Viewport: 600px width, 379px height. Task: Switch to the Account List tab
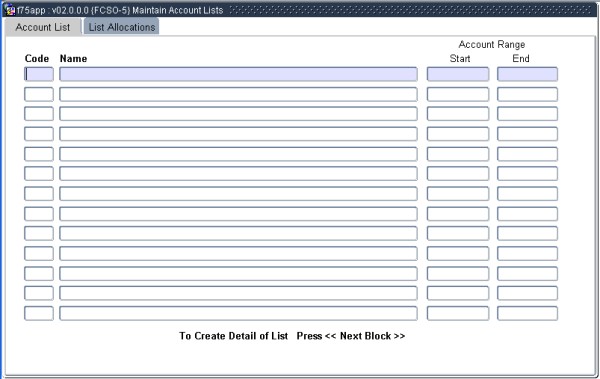click(x=43, y=27)
